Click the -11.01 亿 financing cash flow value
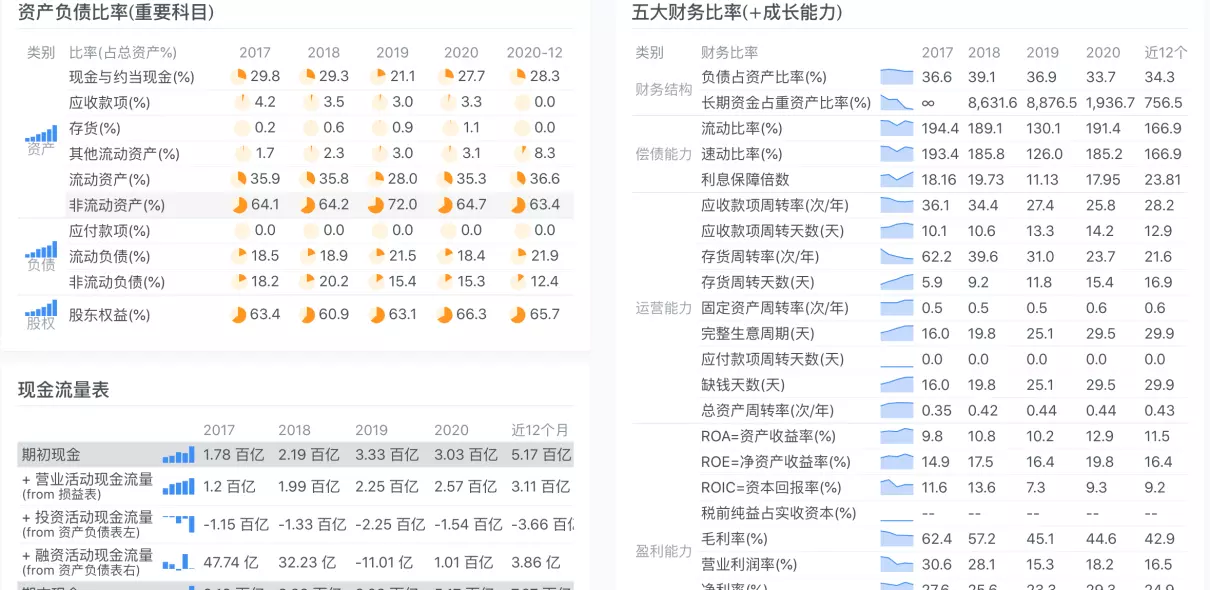This screenshot has height=590, width=1210. click(384, 562)
